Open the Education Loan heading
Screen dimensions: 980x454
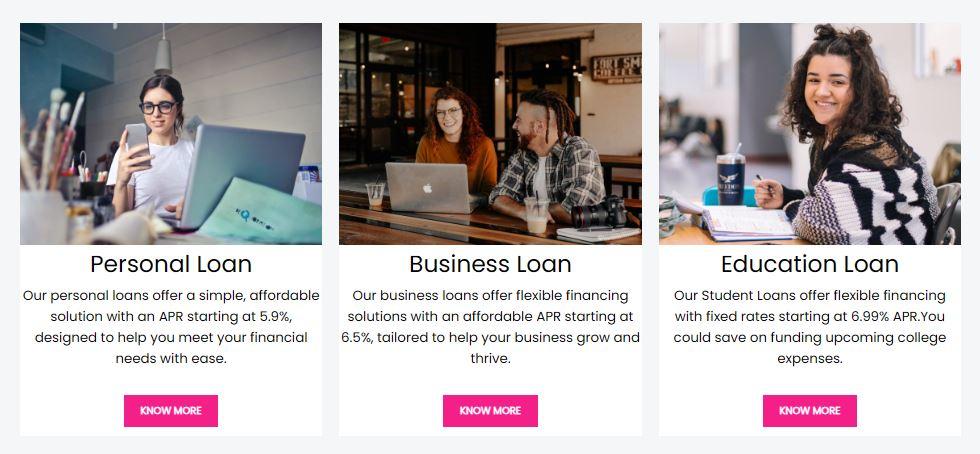coord(809,264)
